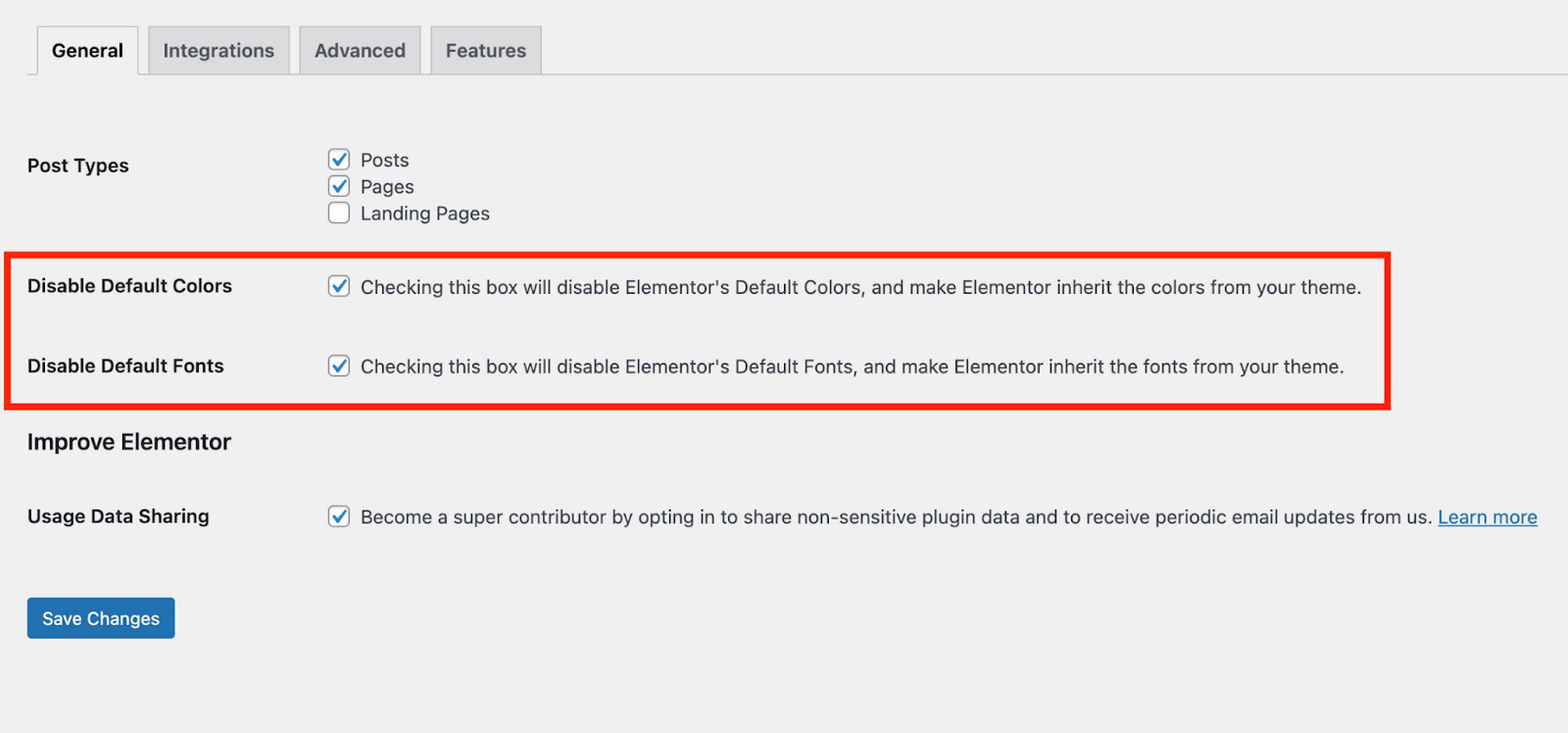
Task: Switch to the Integrations tab
Action: pos(218,50)
